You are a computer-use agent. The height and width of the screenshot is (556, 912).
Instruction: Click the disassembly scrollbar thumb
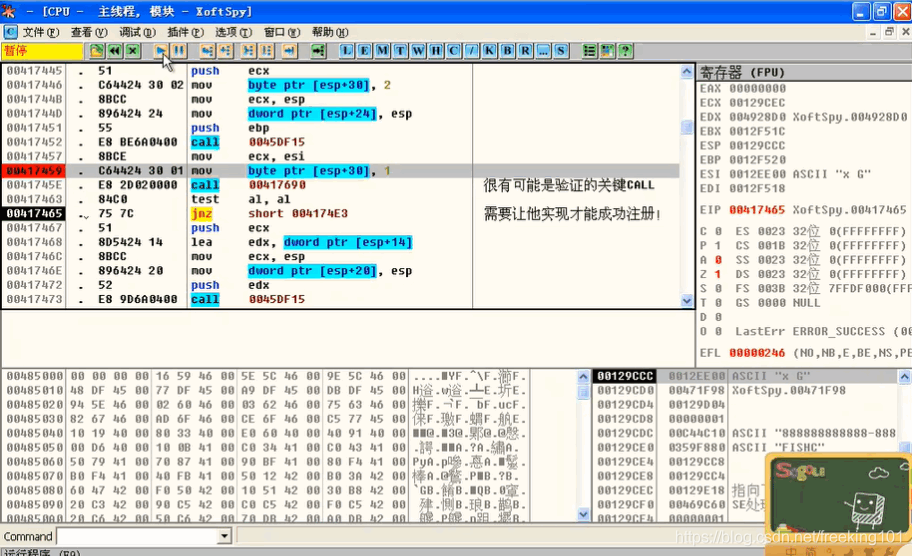click(687, 127)
